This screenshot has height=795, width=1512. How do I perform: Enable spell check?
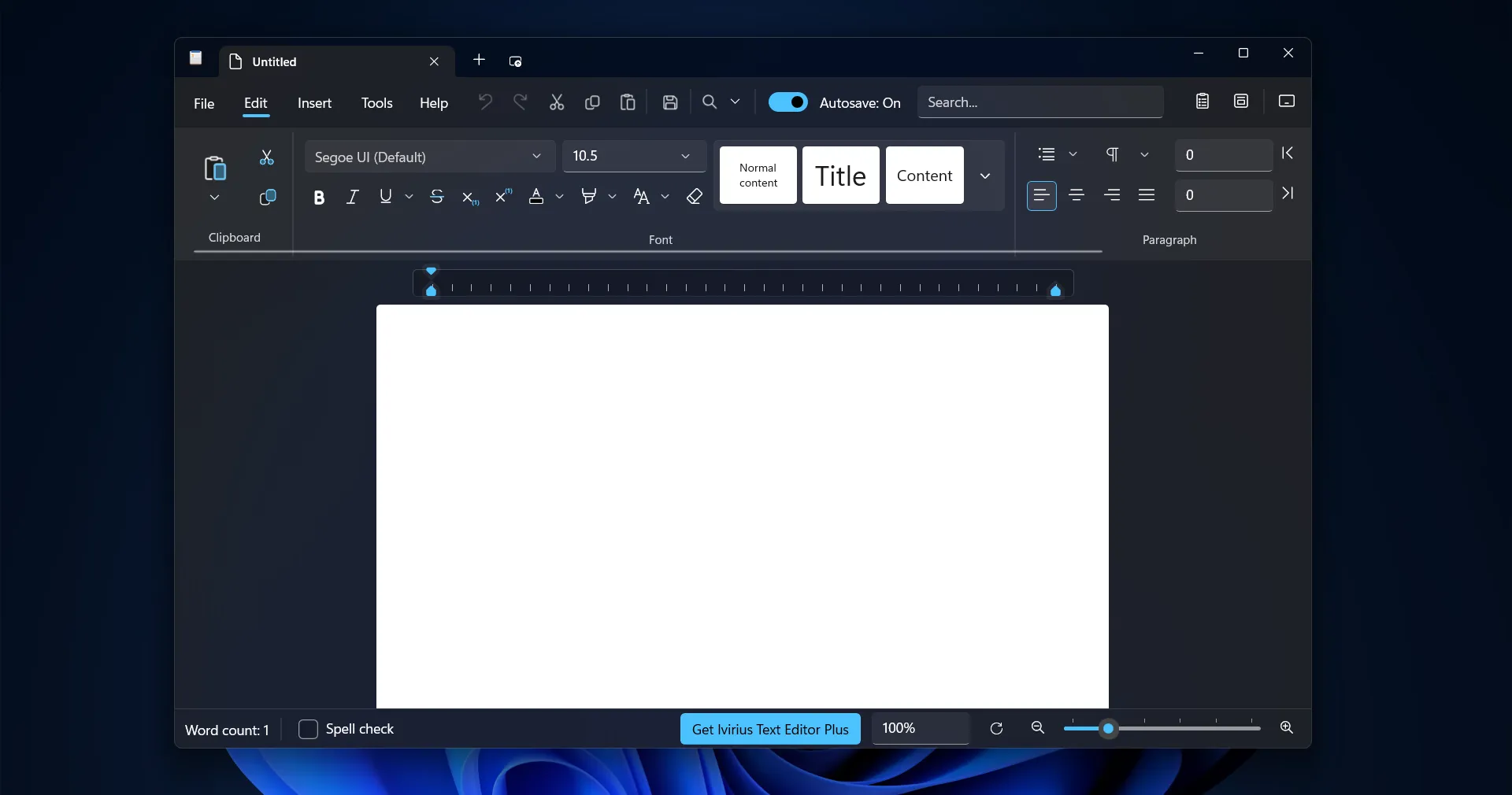(309, 729)
